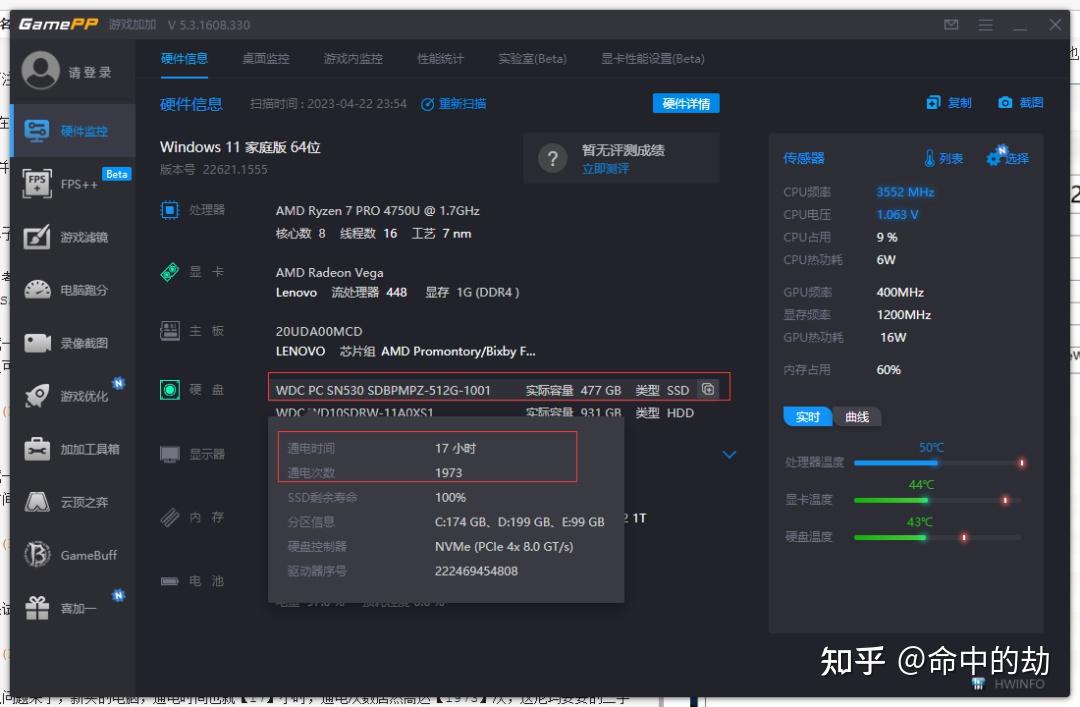Click the CPU频率 3552 MHz value
Viewport: 1080px width, 707px height.
tap(905, 192)
